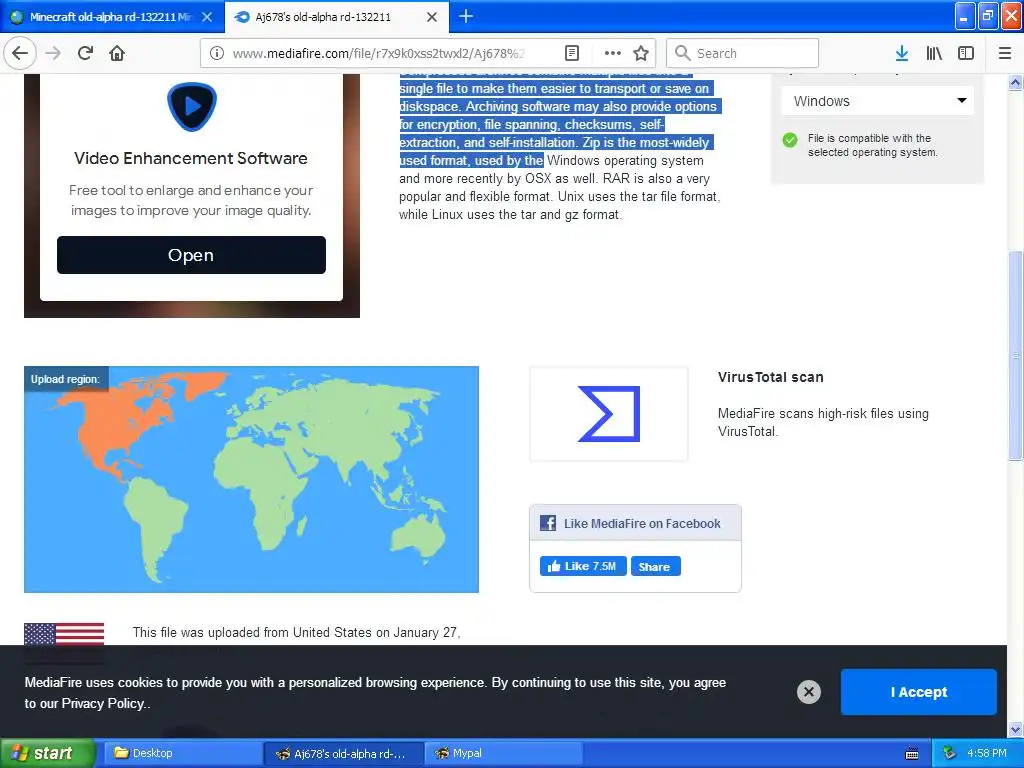This screenshot has width=1024, height=768.
Task: Click the green compatibility check icon
Action: (790, 140)
